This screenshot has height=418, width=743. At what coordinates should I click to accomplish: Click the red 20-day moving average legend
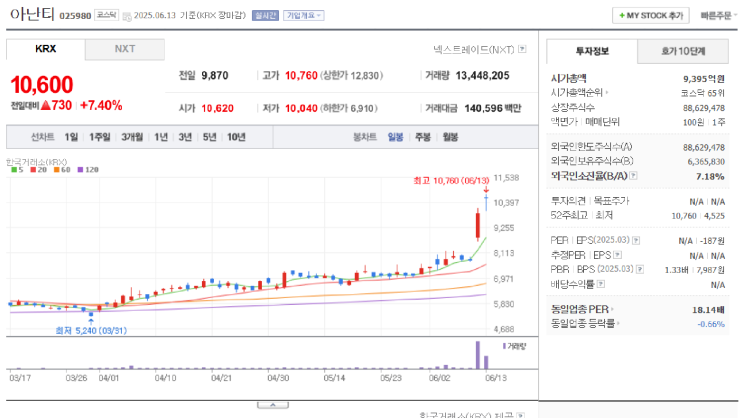click(x=38, y=170)
